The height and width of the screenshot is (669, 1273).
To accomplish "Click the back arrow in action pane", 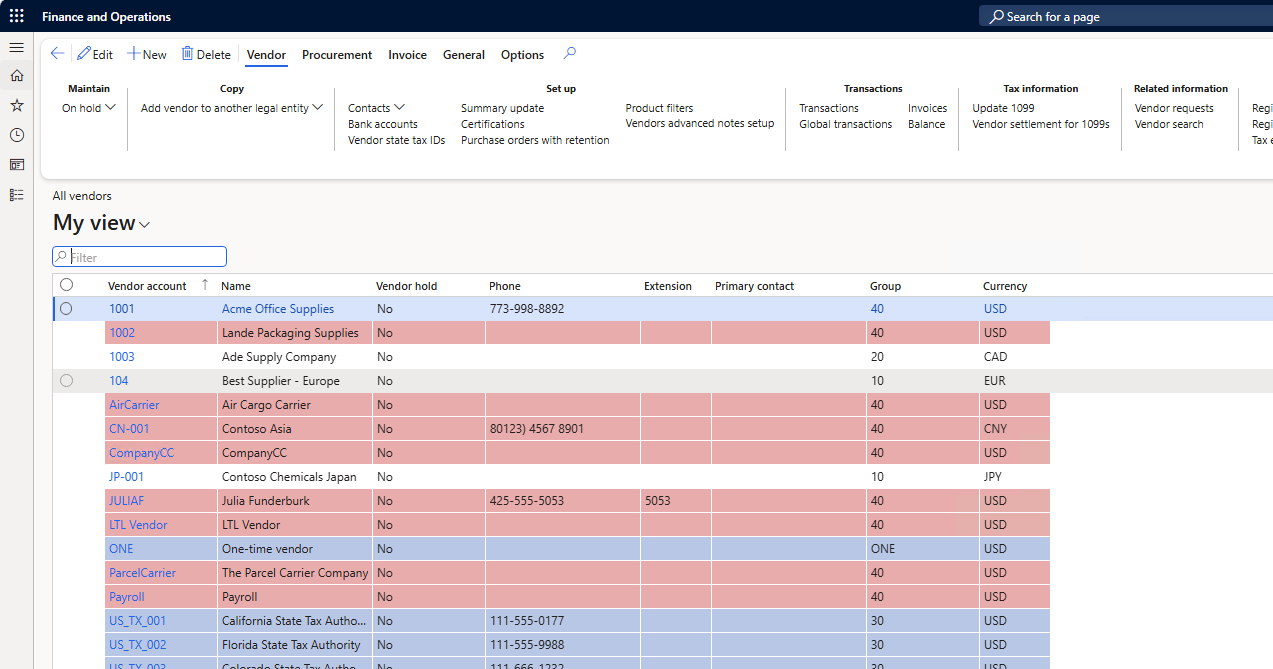I will 57,54.
